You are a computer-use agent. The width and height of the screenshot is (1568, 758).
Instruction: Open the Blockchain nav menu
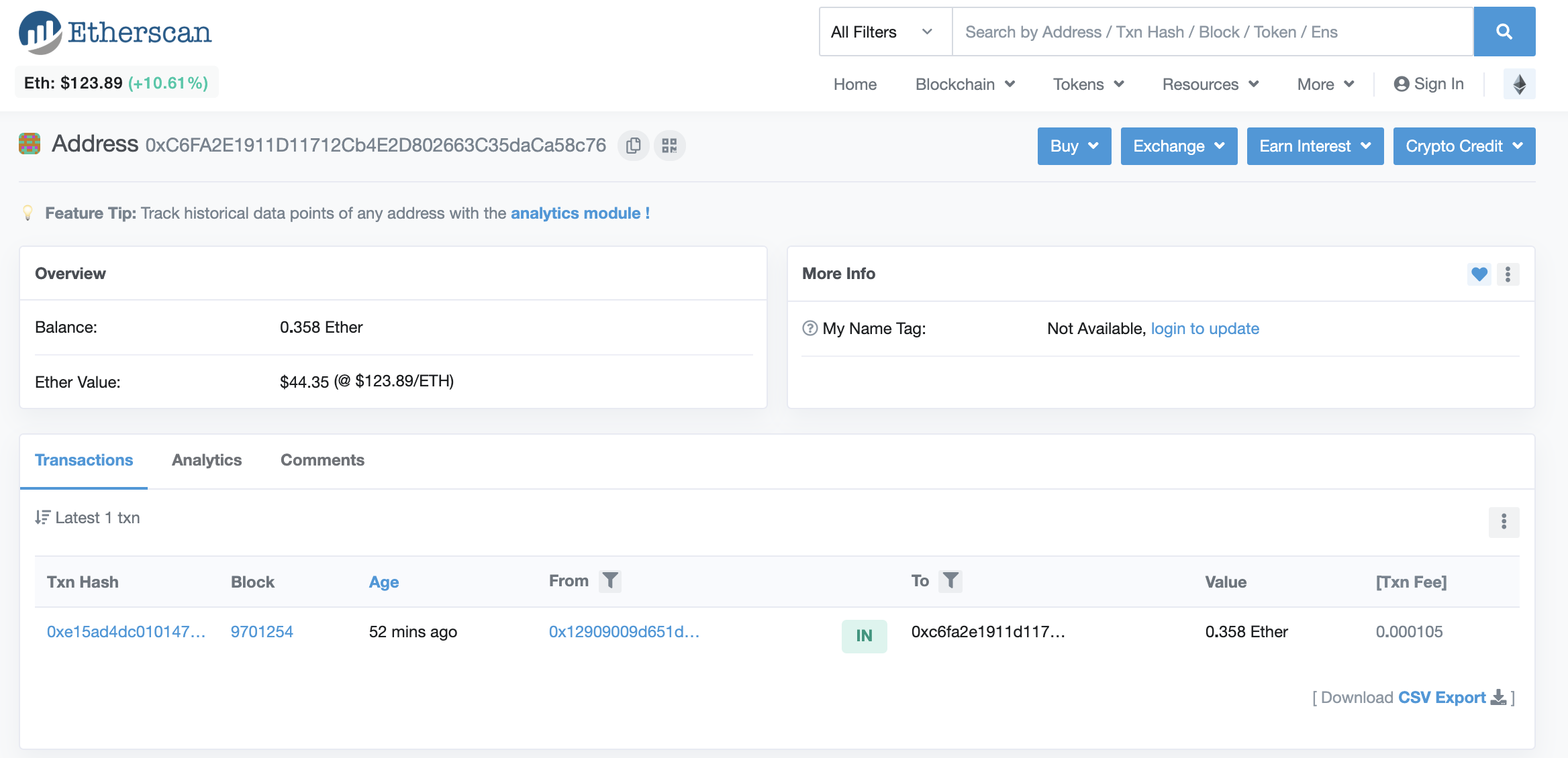964,85
